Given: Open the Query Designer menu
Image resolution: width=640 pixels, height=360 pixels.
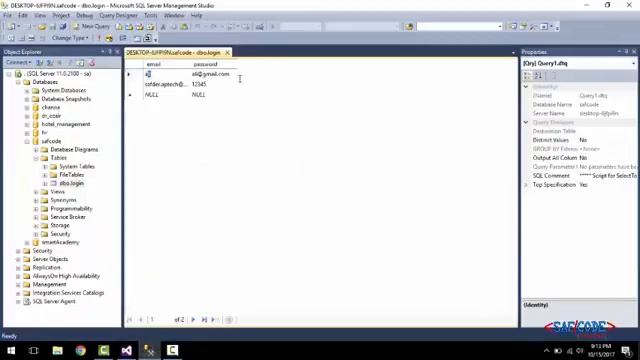Looking at the screenshot, I should [x=118, y=16].
